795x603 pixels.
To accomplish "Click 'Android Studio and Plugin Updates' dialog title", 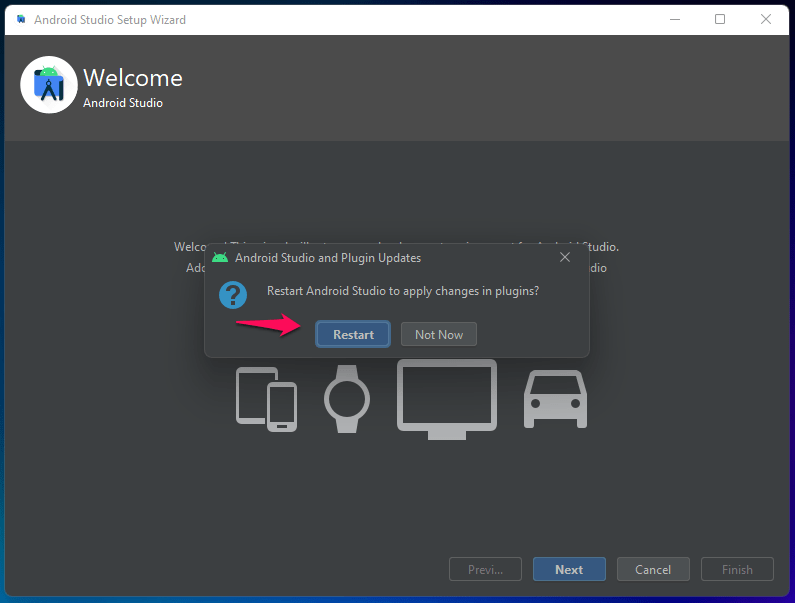I will pos(328,258).
